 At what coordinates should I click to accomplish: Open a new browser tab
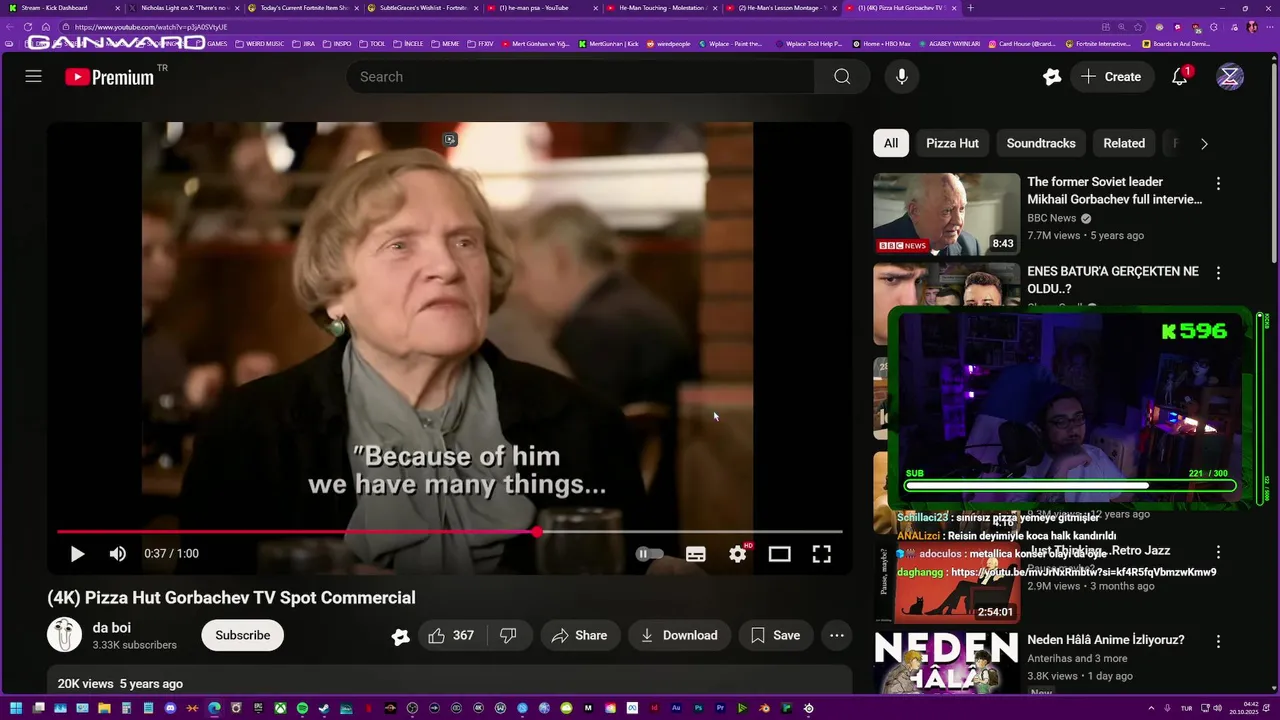[970, 7]
